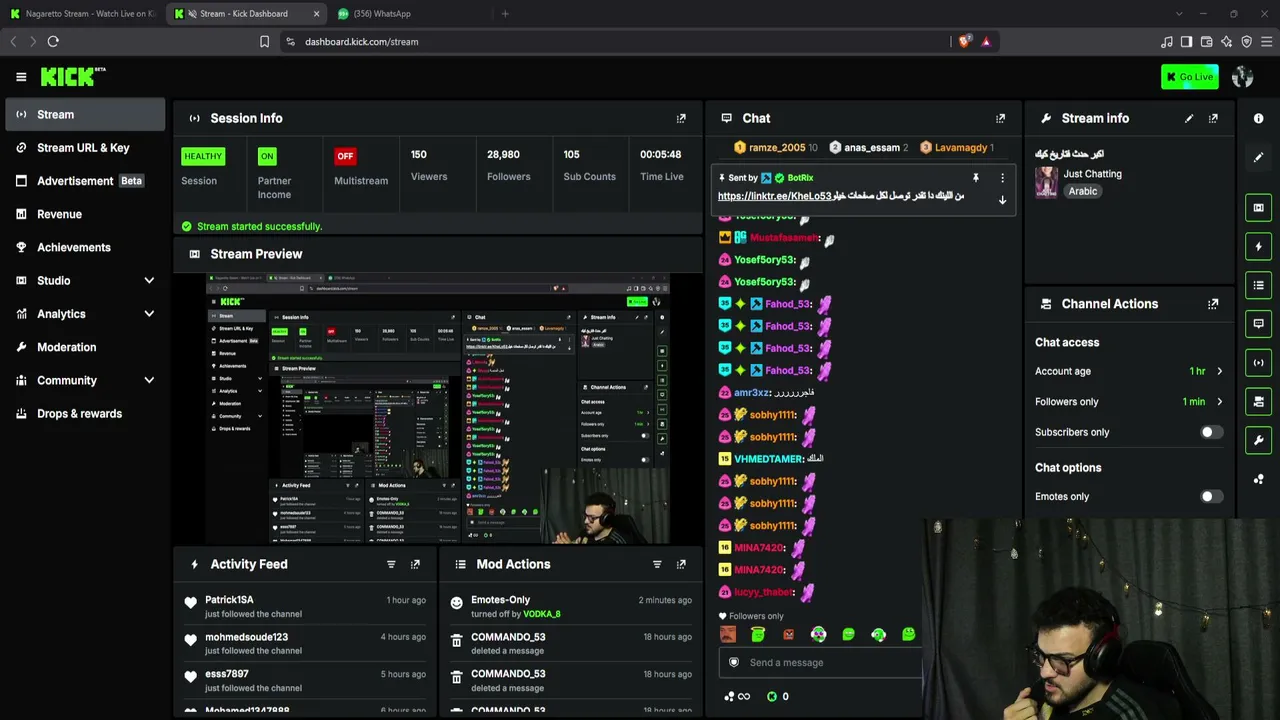
Task: Bookmark this page in browser toolbar
Action: click(264, 42)
